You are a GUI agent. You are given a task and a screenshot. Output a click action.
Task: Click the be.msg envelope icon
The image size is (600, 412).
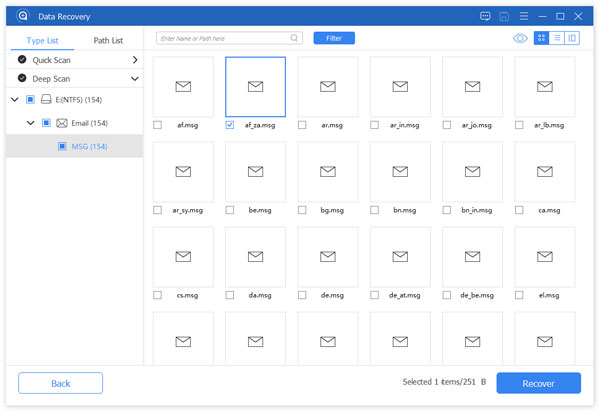255,172
